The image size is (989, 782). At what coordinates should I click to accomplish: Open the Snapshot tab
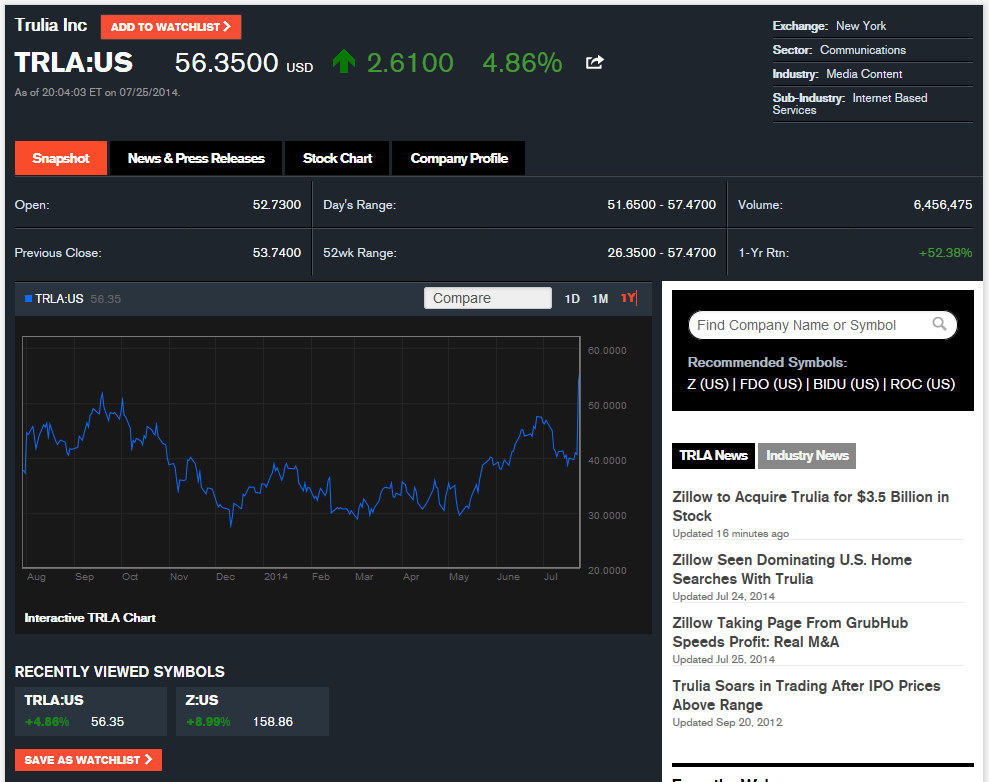click(61, 158)
